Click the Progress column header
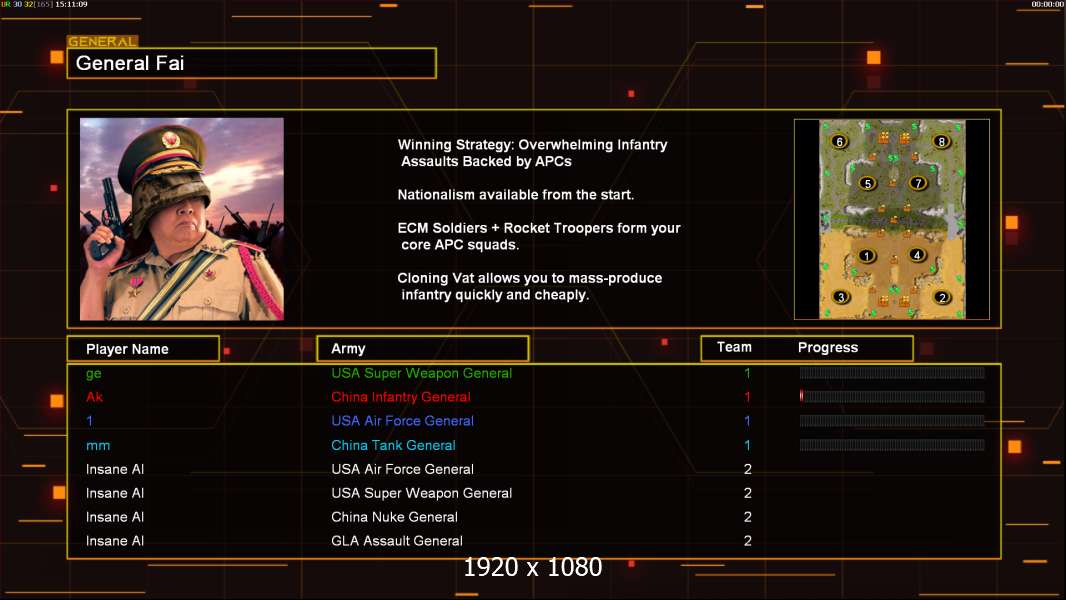The height and width of the screenshot is (600, 1066). (827, 348)
